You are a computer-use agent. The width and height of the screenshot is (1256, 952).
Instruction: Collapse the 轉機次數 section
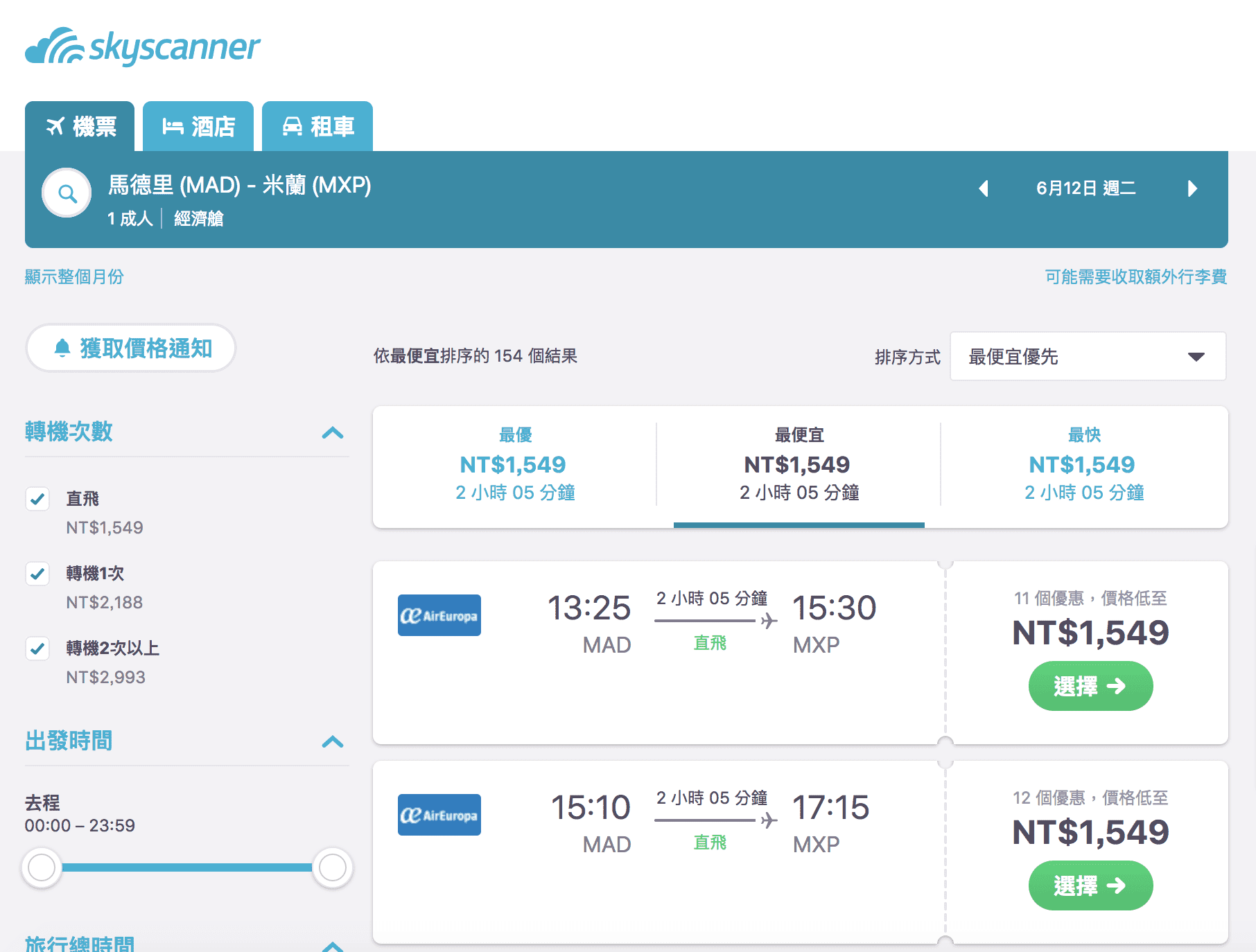point(333,433)
